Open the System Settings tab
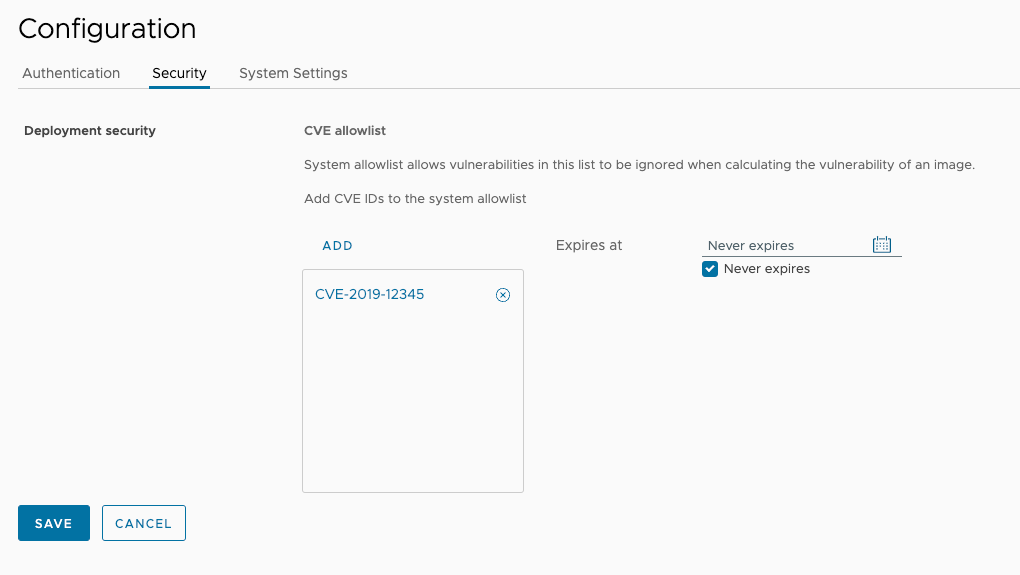 tap(293, 73)
